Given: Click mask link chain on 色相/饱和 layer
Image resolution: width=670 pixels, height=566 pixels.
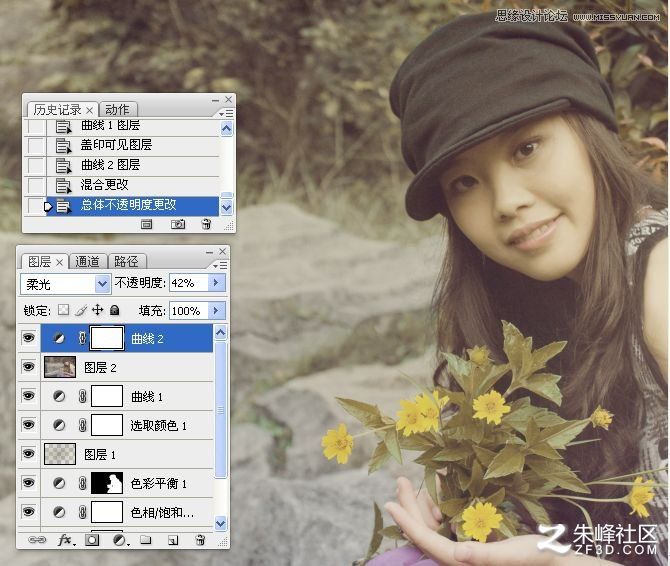Looking at the screenshot, I should (82, 512).
